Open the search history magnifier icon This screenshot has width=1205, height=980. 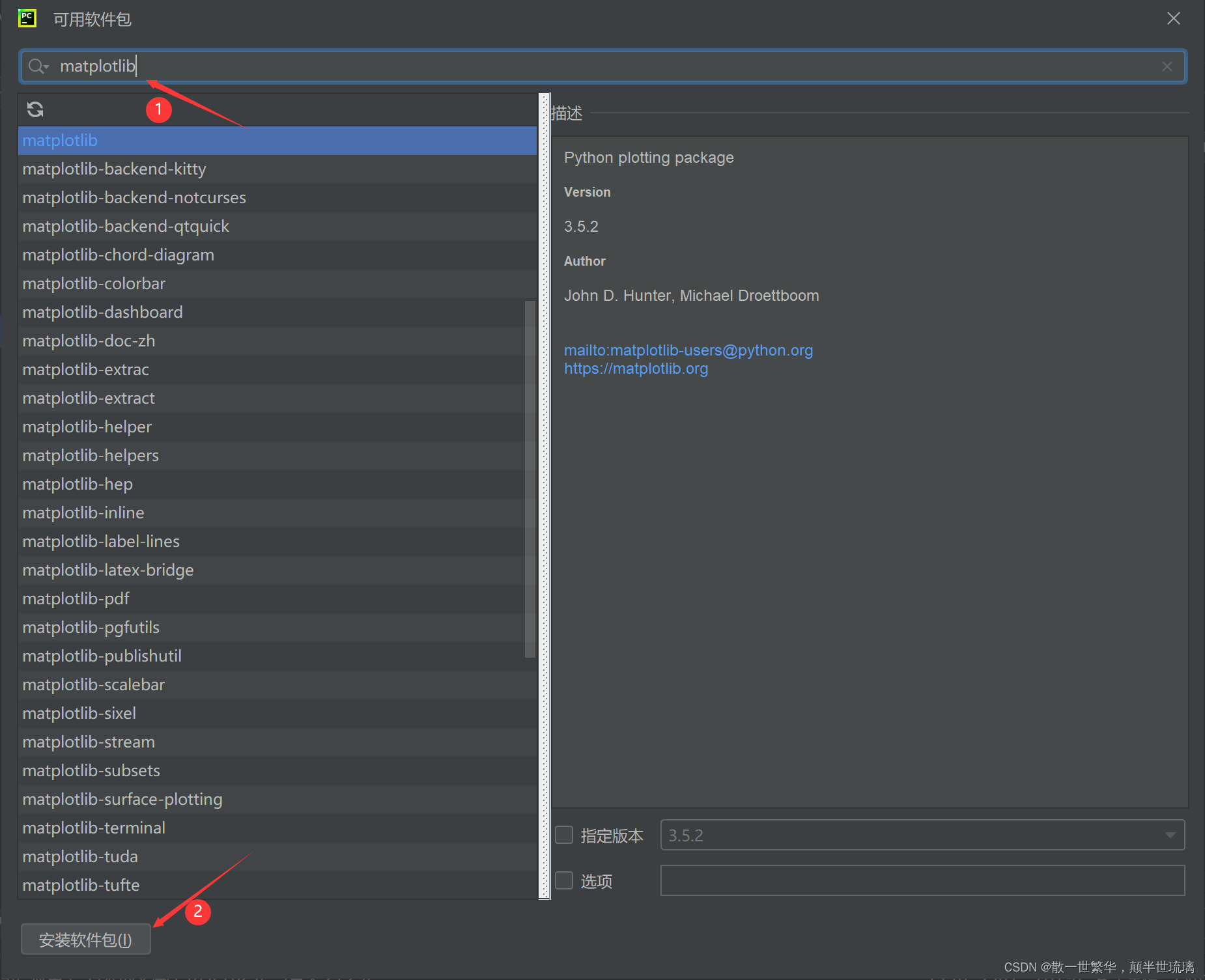pyautogui.click(x=38, y=66)
